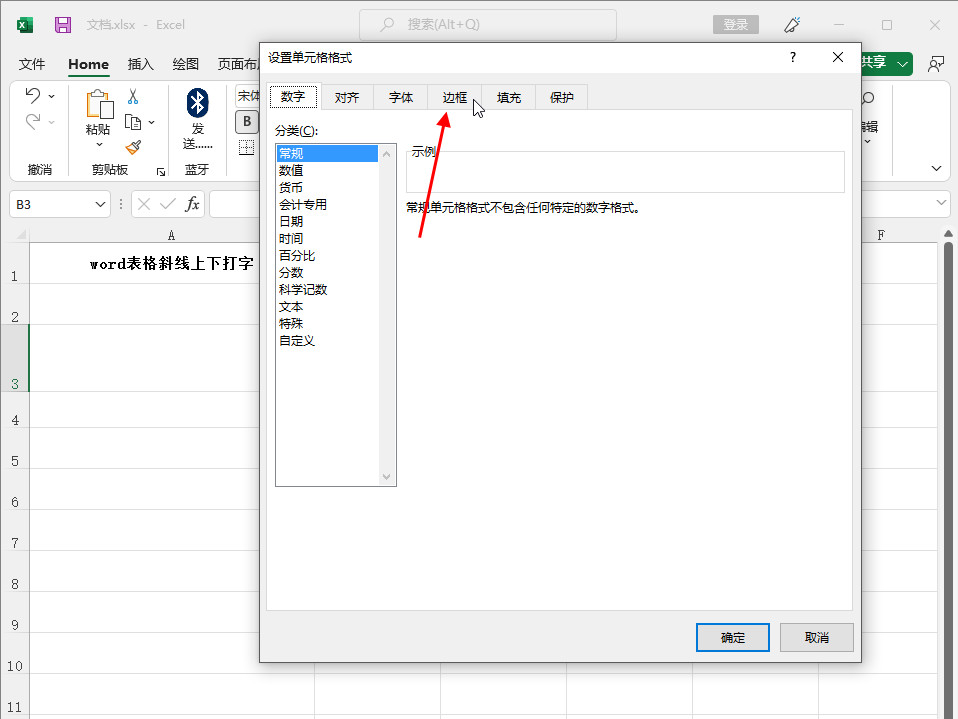The height and width of the screenshot is (719, 958).
Task: Select 货币 in the category list
Action: (x=327, y=188)
